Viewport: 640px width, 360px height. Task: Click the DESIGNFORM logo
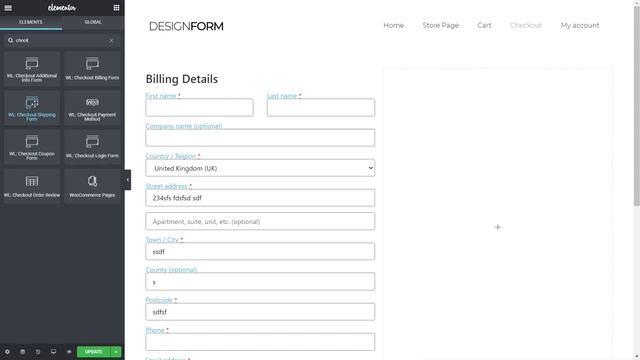click(186, 26)
